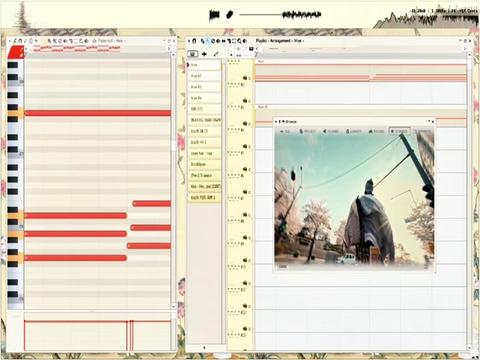Click the arrow icon above the pattern picker
Viewport: 480px width, 360px height.
tap(204, 54)
